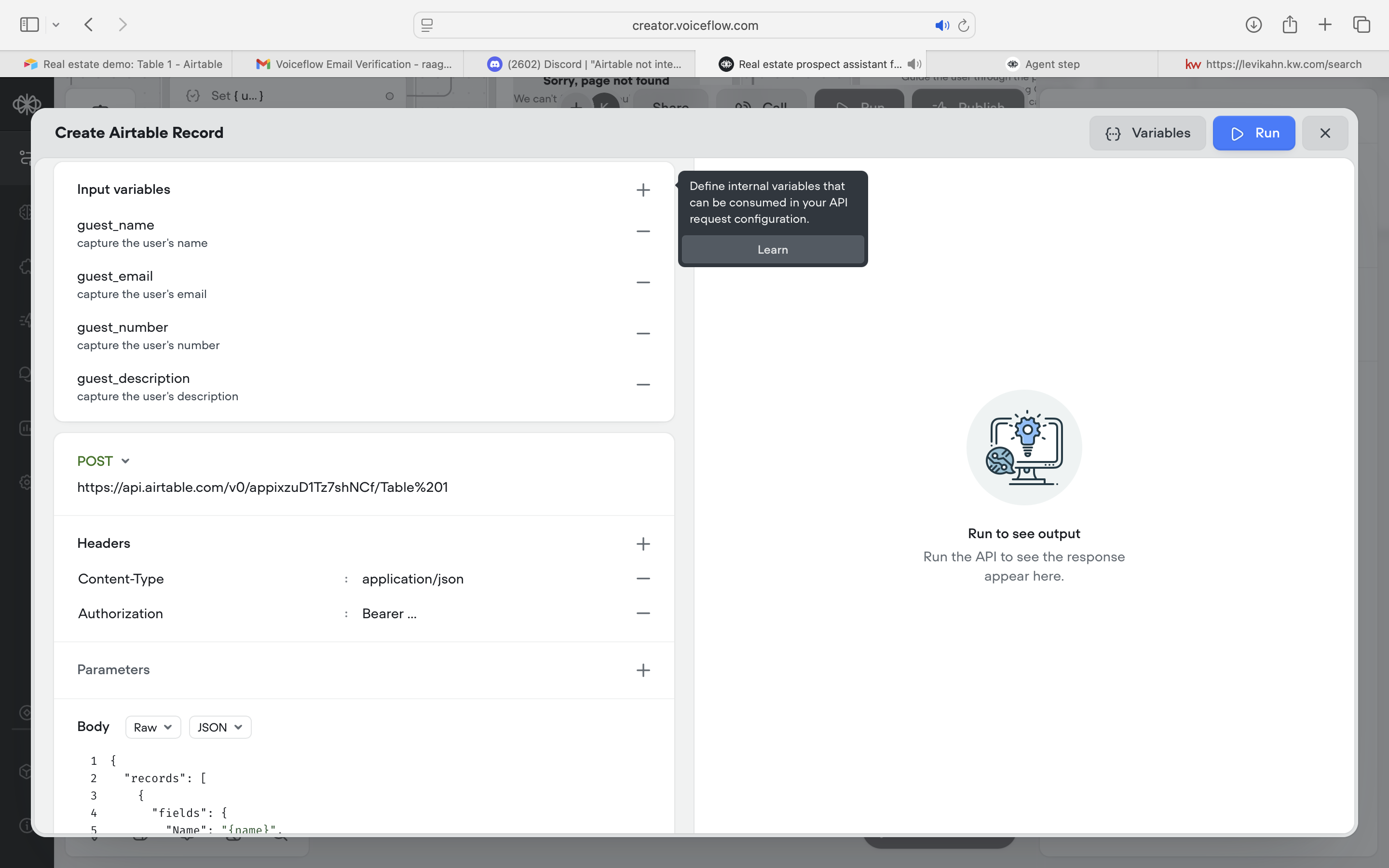Select the guest_number variable name

122,327
